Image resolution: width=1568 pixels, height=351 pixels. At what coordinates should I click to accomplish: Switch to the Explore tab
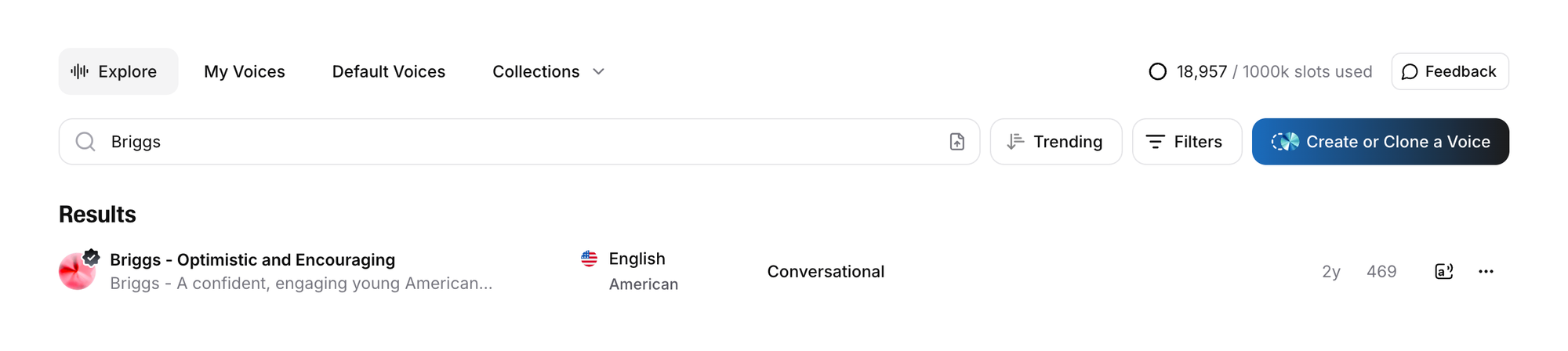coord(118,71)
